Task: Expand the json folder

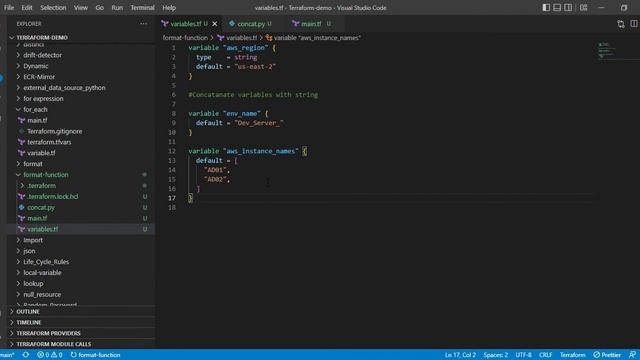Action: coord(29,251)
